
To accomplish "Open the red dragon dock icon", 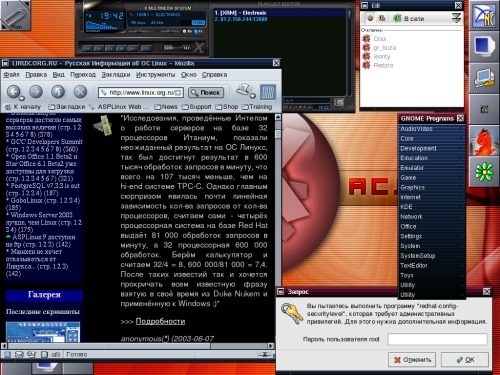I will pos(484,141).
